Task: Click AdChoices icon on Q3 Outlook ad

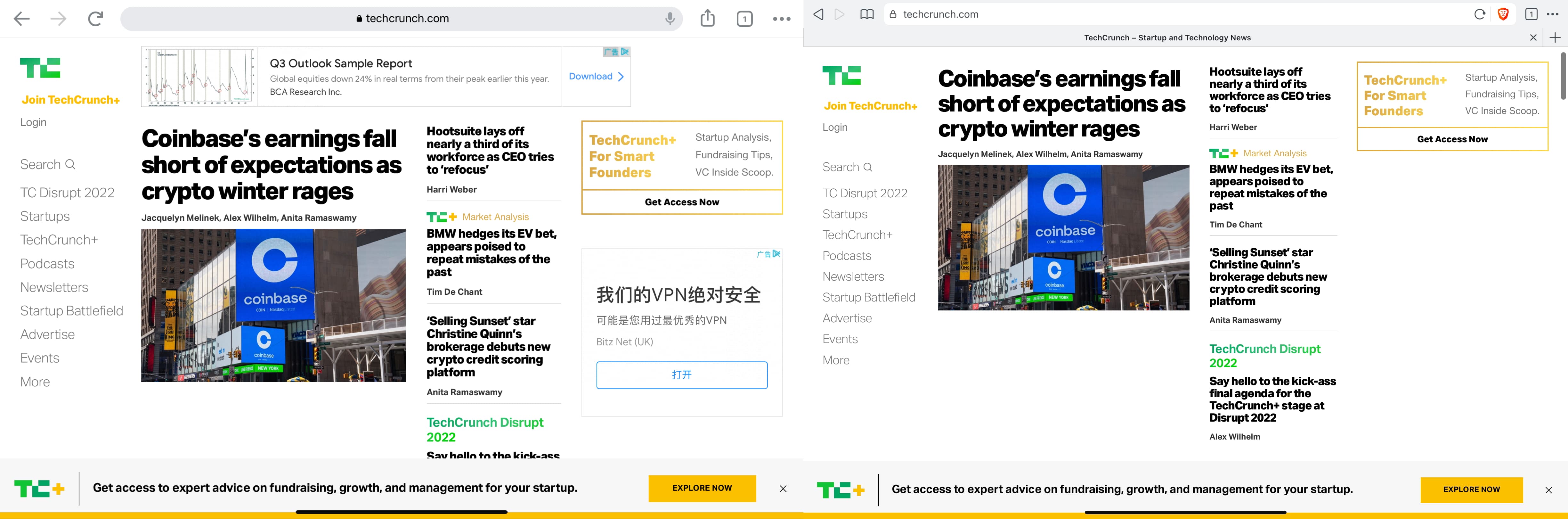Action: point(625,52)
